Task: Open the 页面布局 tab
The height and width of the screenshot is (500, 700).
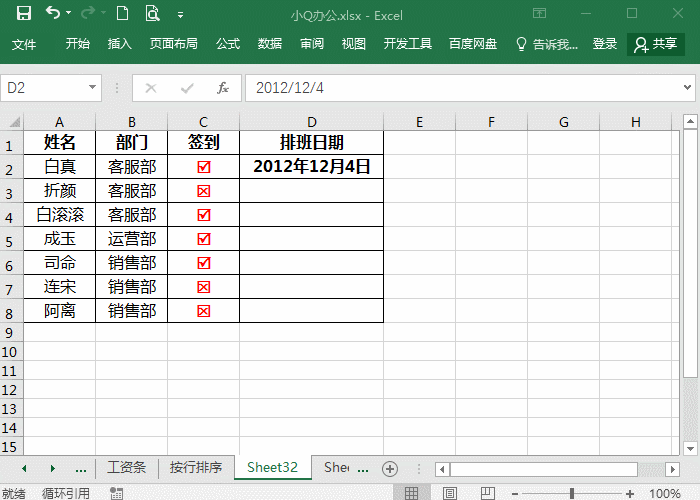Action: tap(174, 44)
